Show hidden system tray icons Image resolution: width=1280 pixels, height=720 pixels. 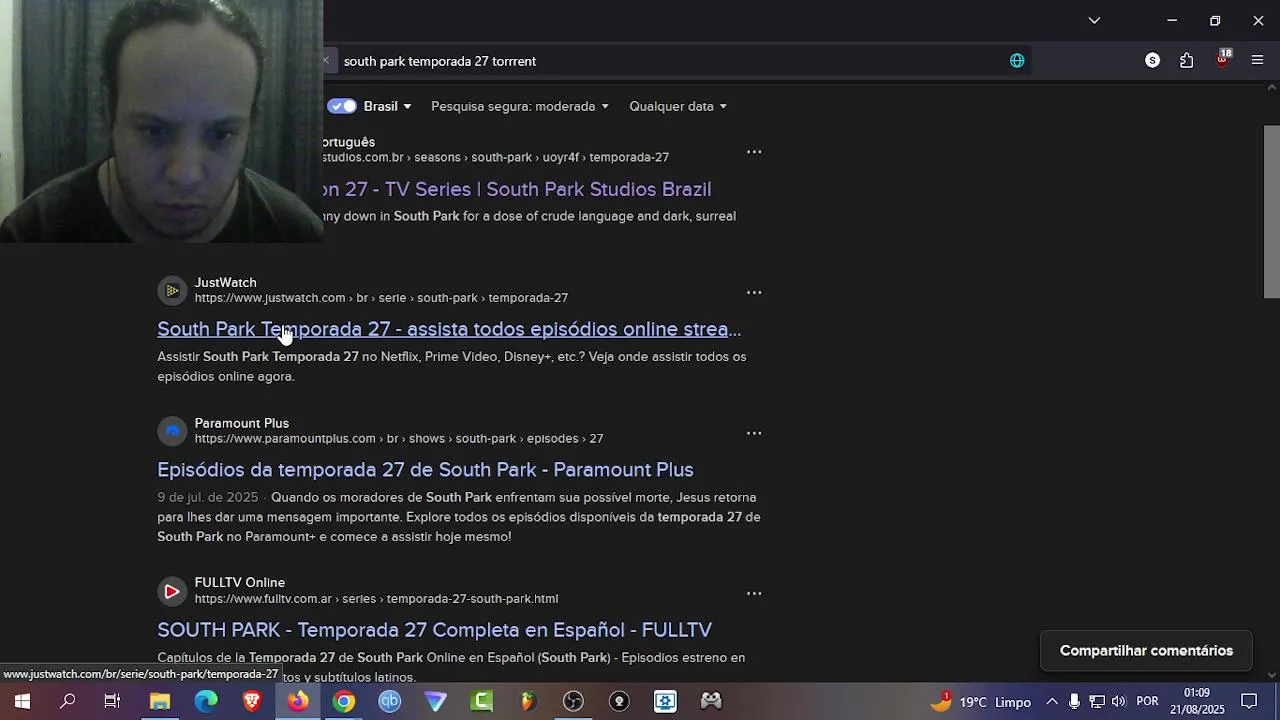pyautogui.click(x=1051, y=702)
